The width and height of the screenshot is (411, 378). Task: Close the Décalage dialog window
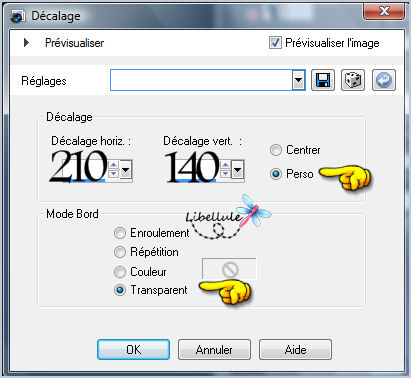384,12
